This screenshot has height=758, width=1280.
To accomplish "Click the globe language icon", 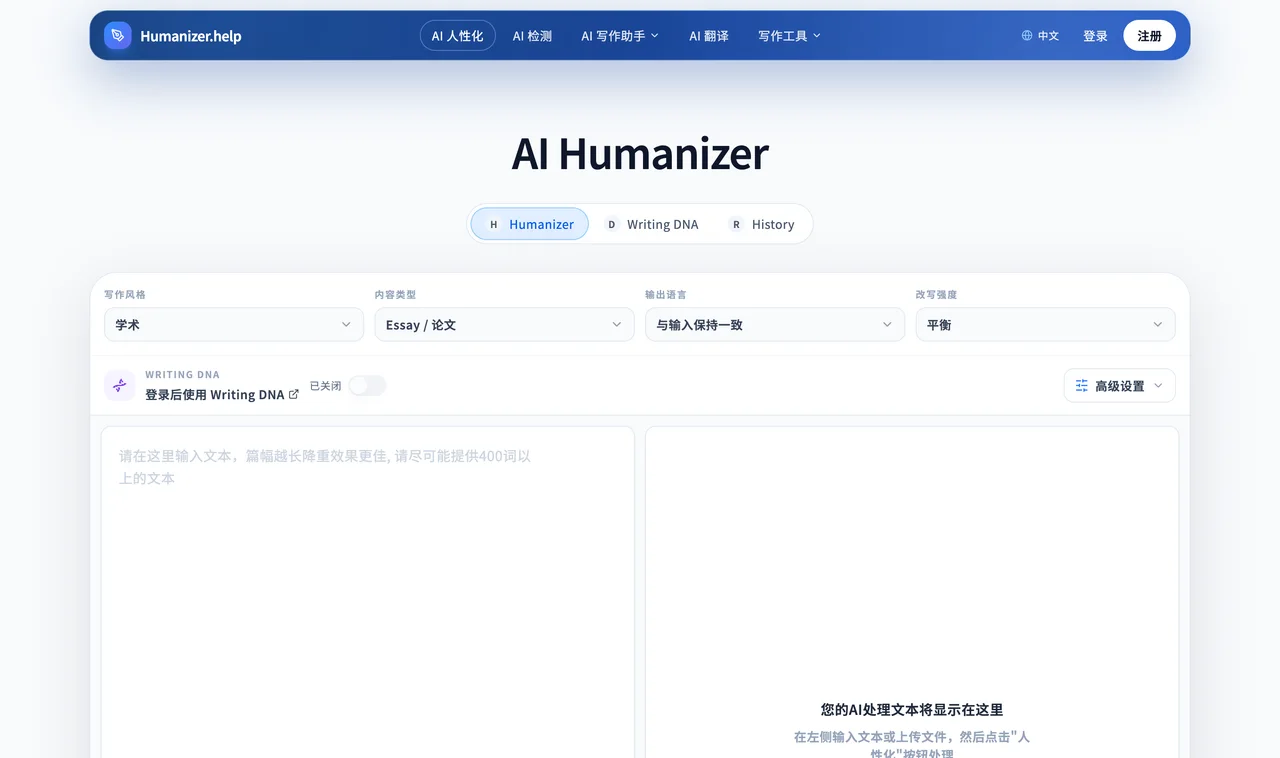I will [x=1027, y=36].
